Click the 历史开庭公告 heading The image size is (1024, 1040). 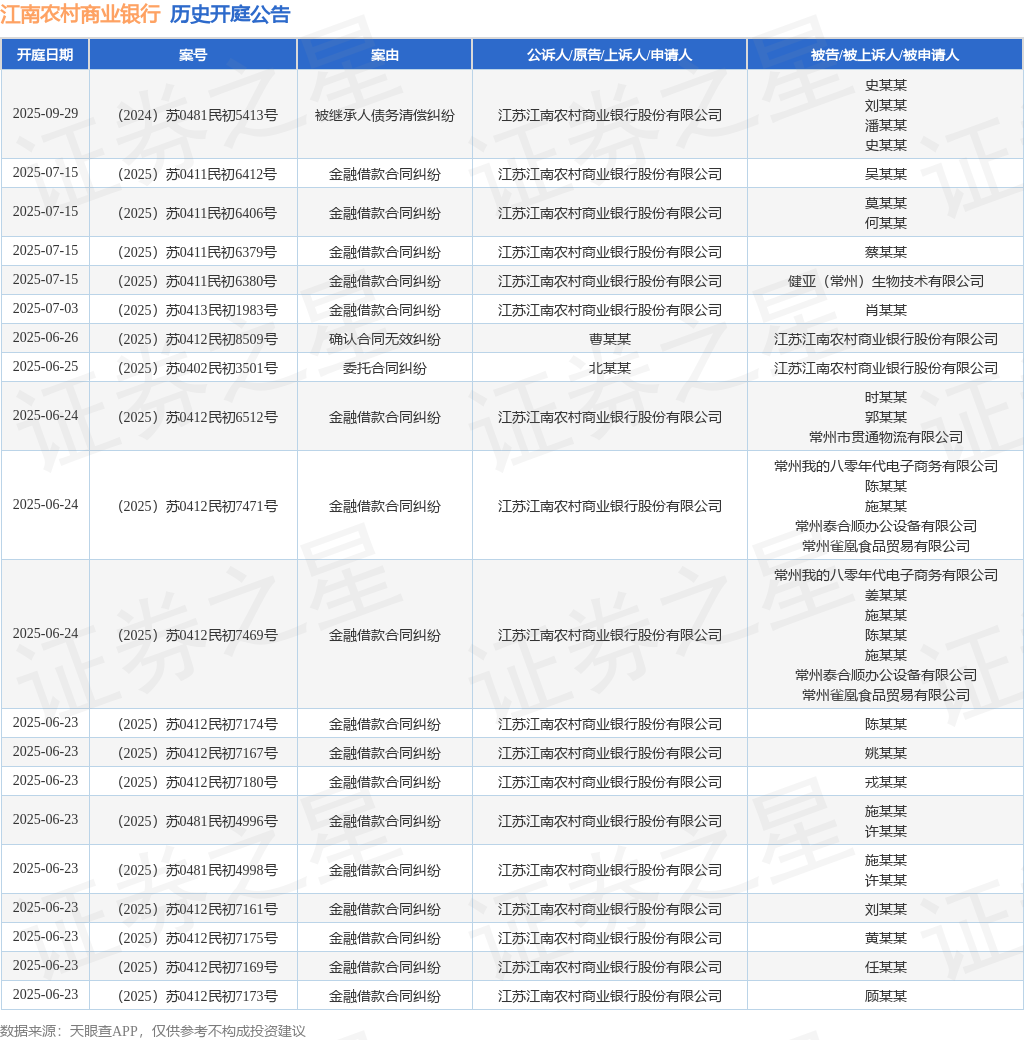point(230,15)
